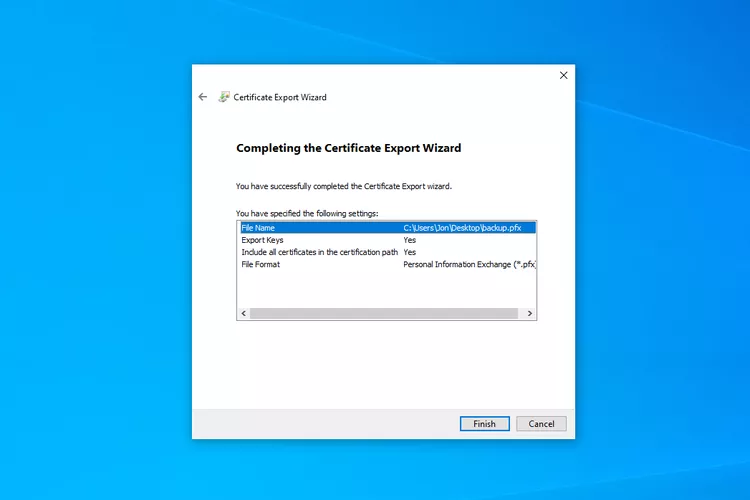Click the empty area in settings list
This screenshot has width=750, height=500.
point(386,290)
